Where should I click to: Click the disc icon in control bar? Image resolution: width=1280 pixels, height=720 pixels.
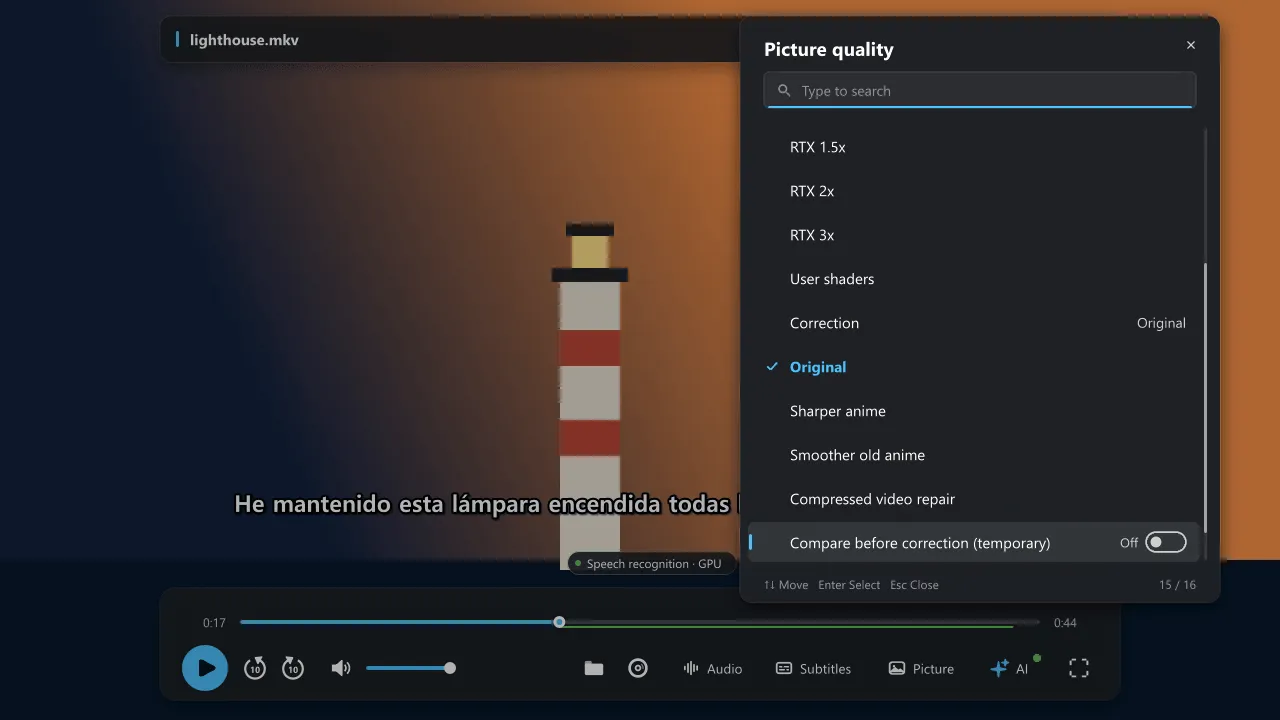[x=638, y=668]
